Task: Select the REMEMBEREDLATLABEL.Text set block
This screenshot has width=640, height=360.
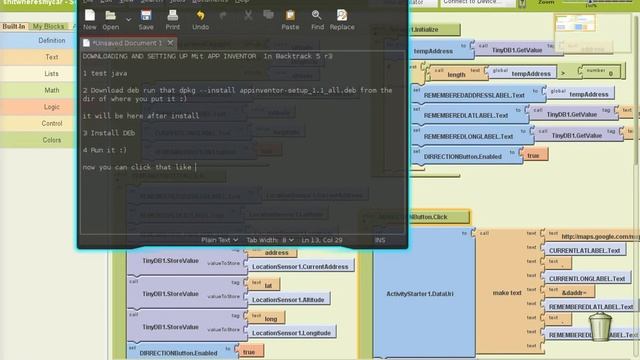Action: point(466,115)
